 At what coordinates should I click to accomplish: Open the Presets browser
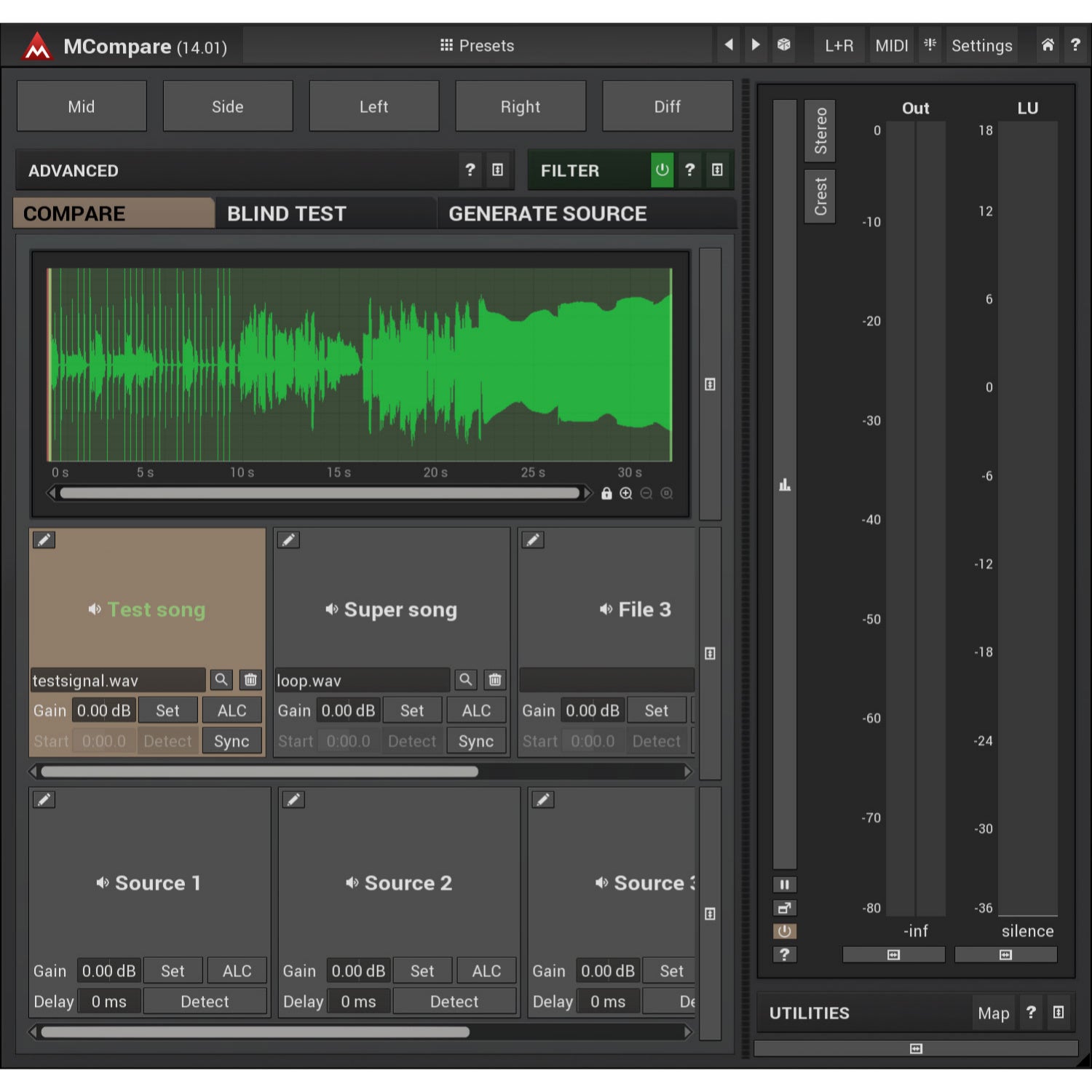tap(477, 46)
